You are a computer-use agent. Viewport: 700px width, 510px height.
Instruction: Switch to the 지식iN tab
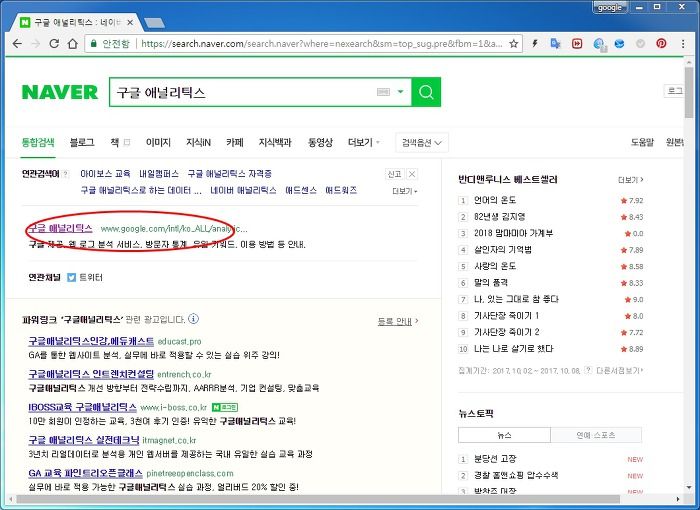tap(198, 142)
